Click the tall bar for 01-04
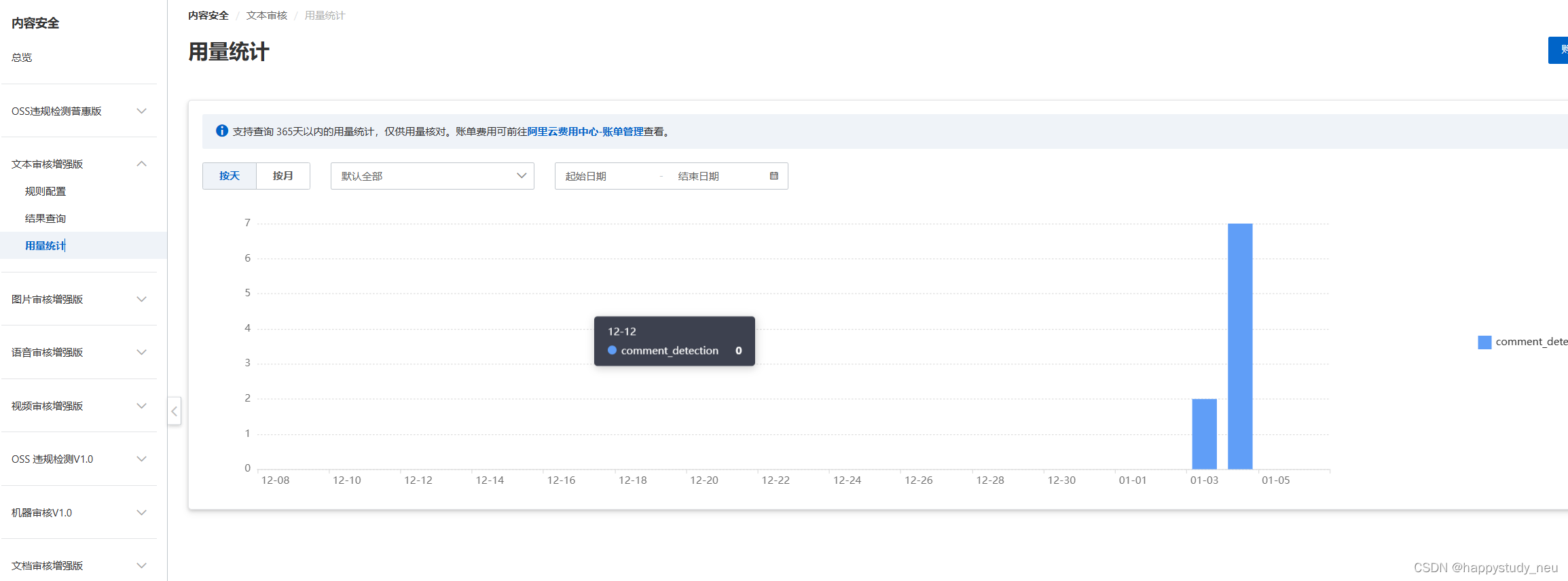 (1240, 346)
